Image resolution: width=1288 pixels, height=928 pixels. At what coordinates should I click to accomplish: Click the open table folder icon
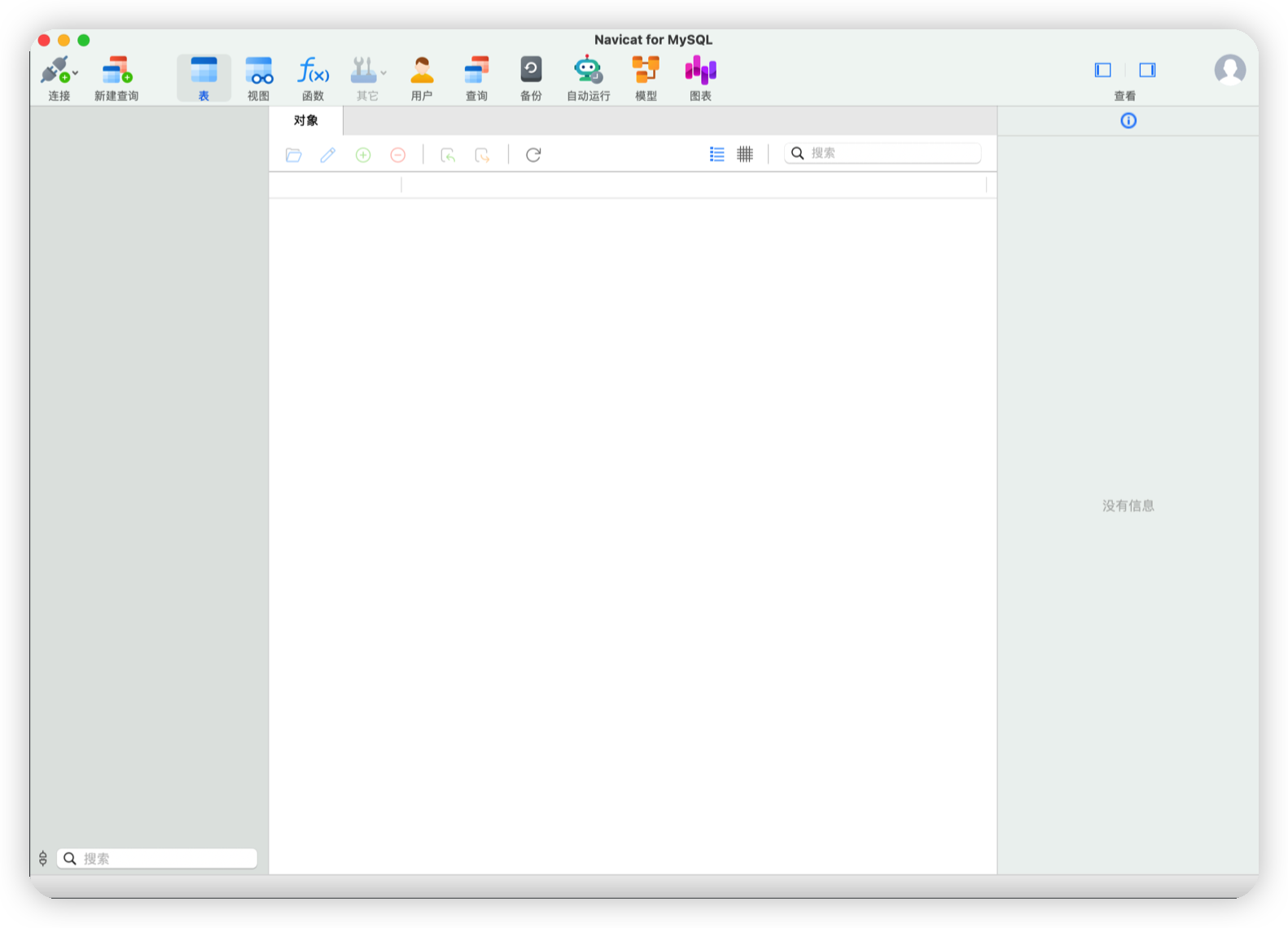[294, 155]
